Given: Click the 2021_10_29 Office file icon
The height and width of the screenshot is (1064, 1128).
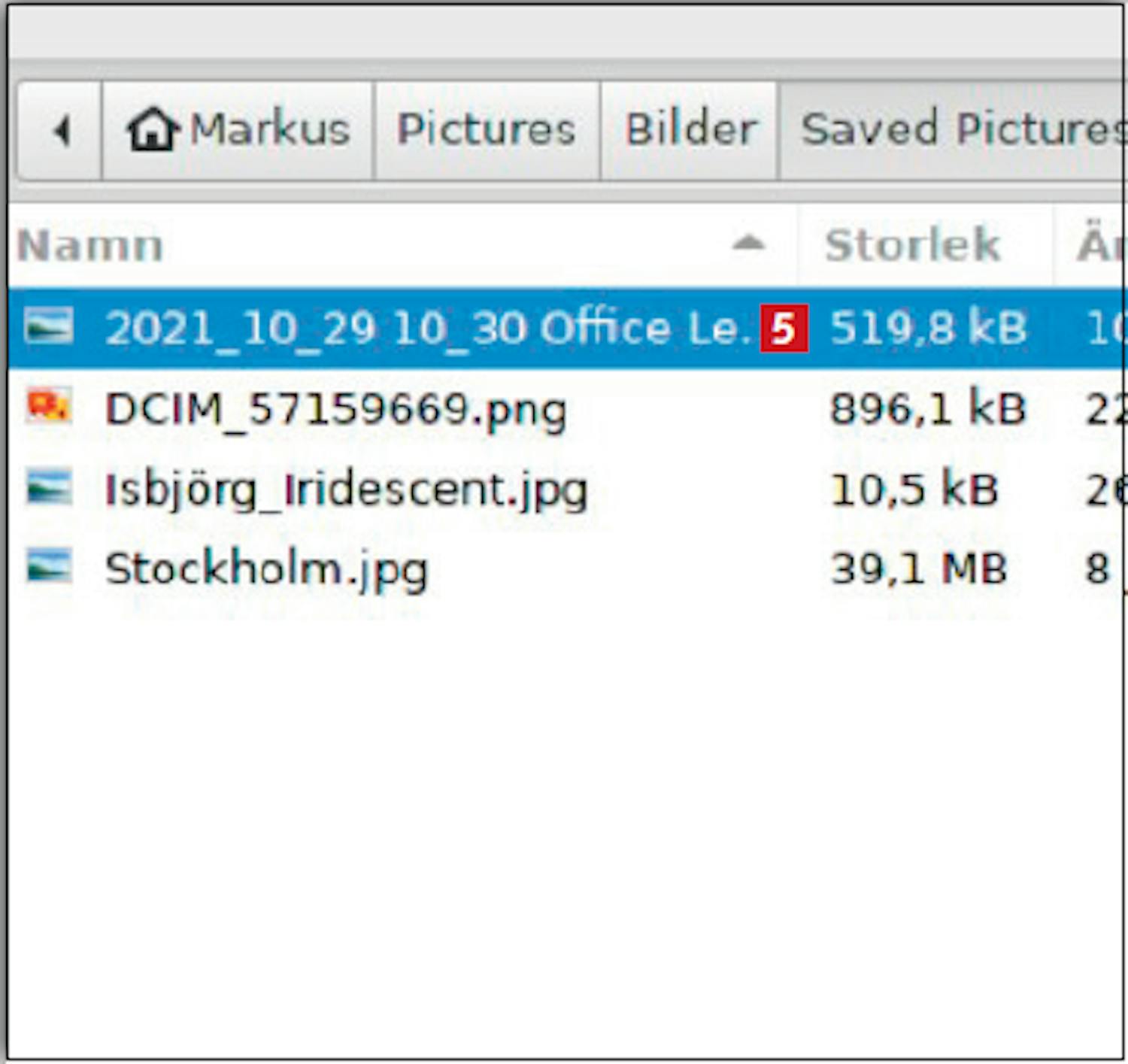Looking at the screenshot, I should point(50,327).
